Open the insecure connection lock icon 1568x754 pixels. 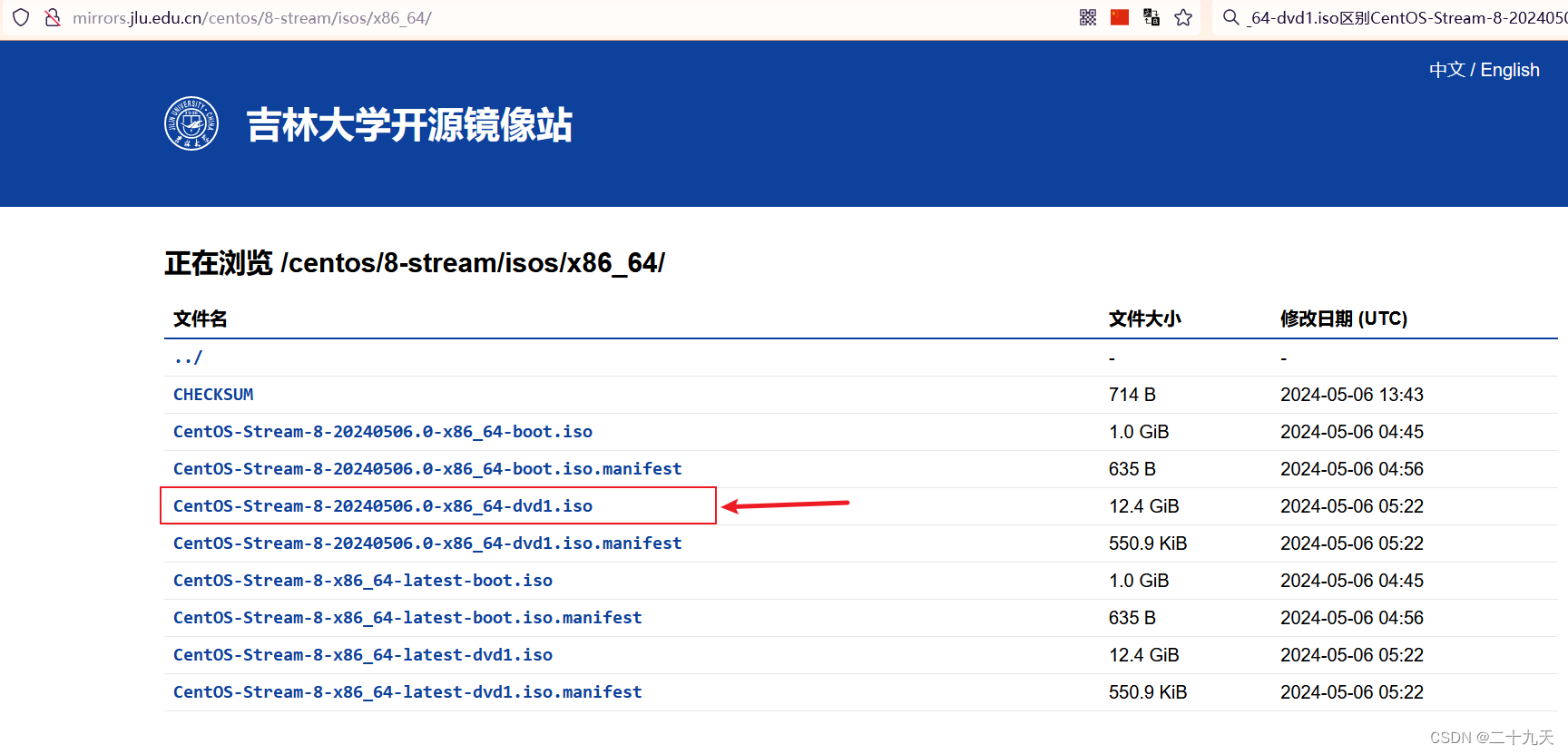[x=53, y=17]
